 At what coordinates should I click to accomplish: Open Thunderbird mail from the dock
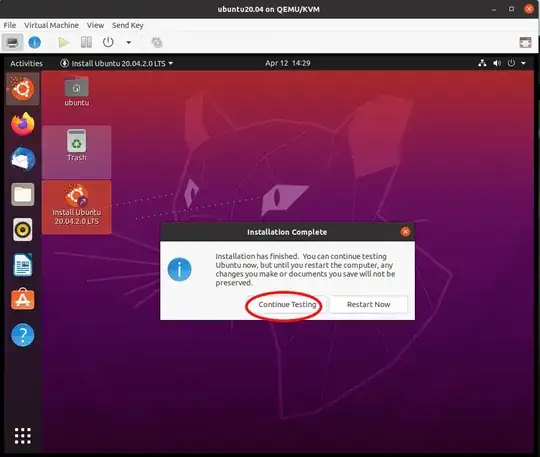23,159
